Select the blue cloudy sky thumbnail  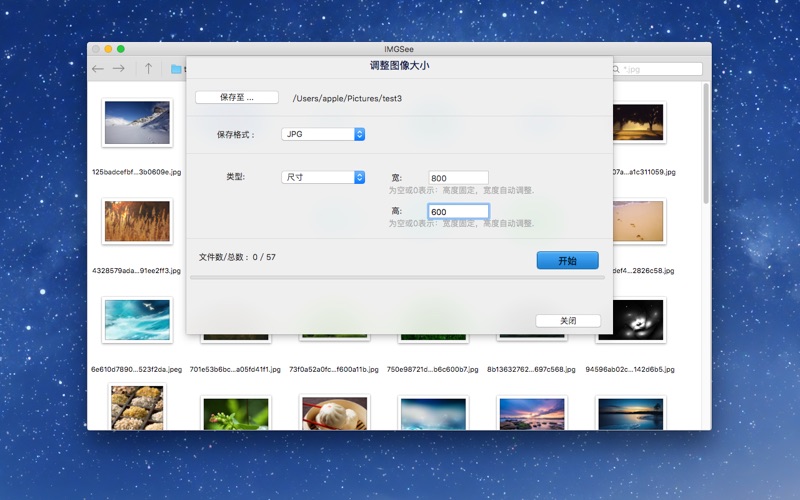tap(433, 413)
